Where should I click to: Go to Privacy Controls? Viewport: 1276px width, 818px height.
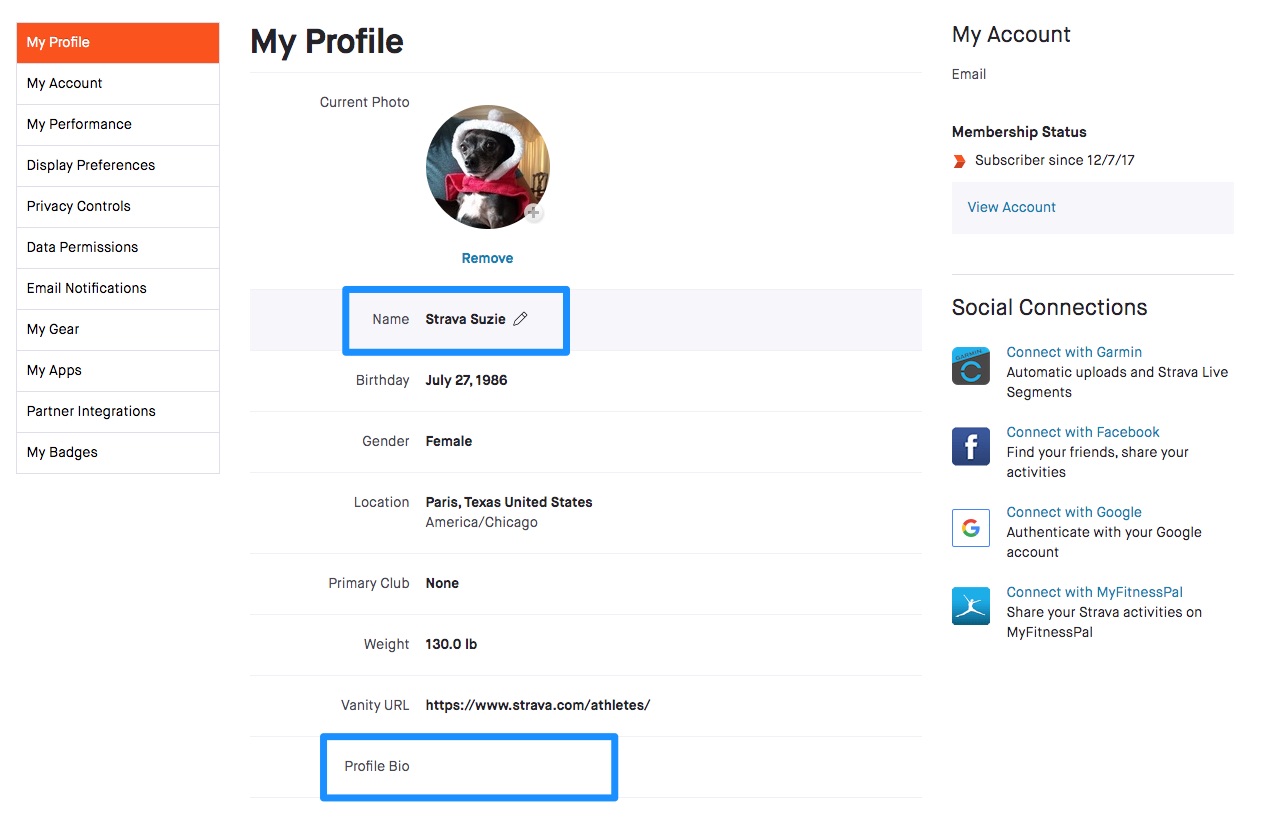[x=118, y=207]
